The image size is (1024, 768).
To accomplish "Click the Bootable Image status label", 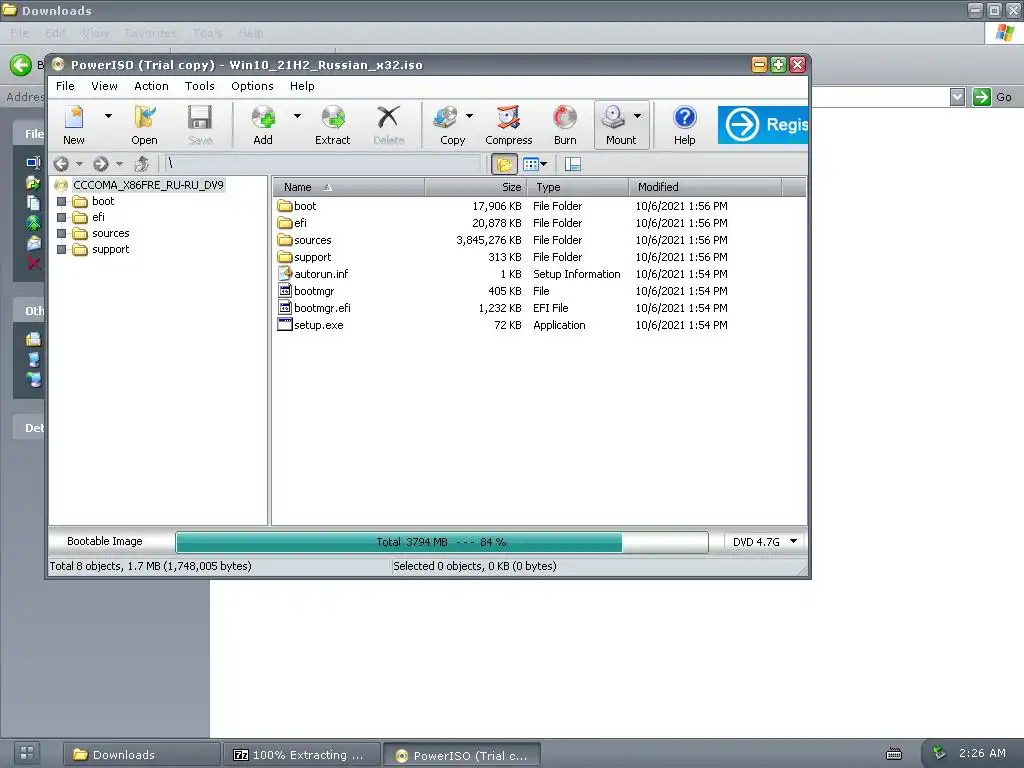I will [x=104, y=541].
